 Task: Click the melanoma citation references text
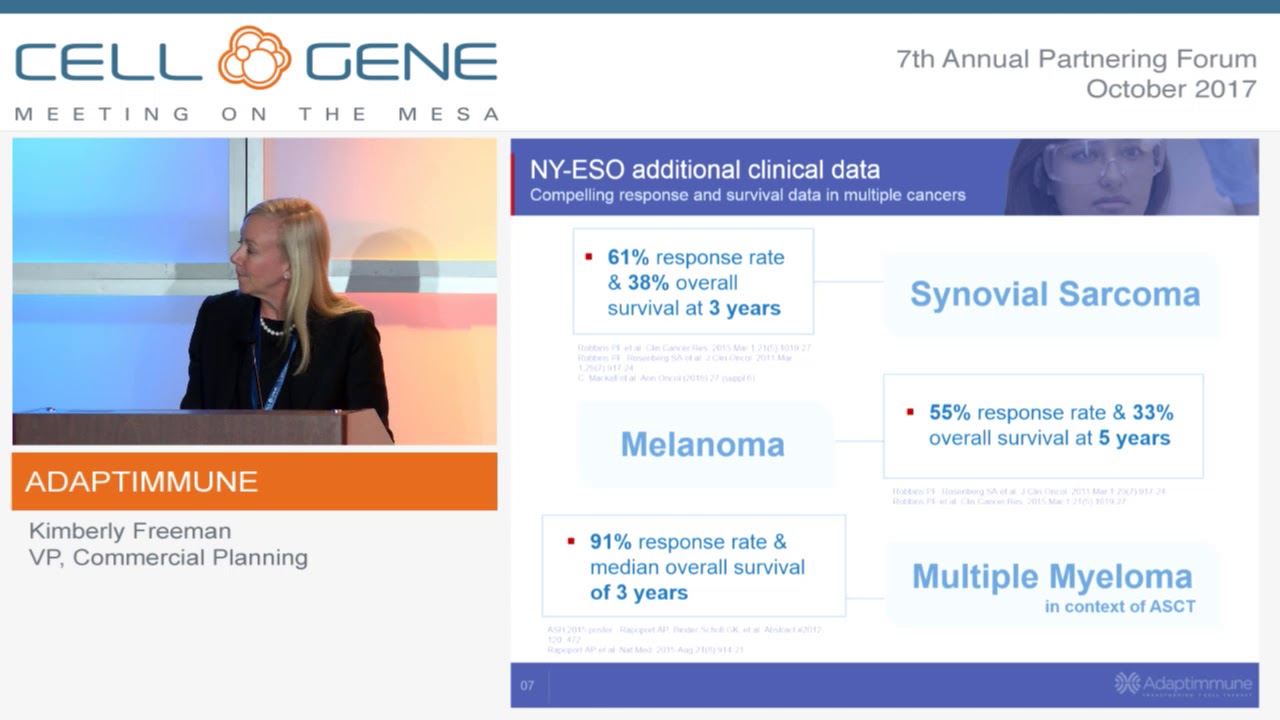[1029, 496]
